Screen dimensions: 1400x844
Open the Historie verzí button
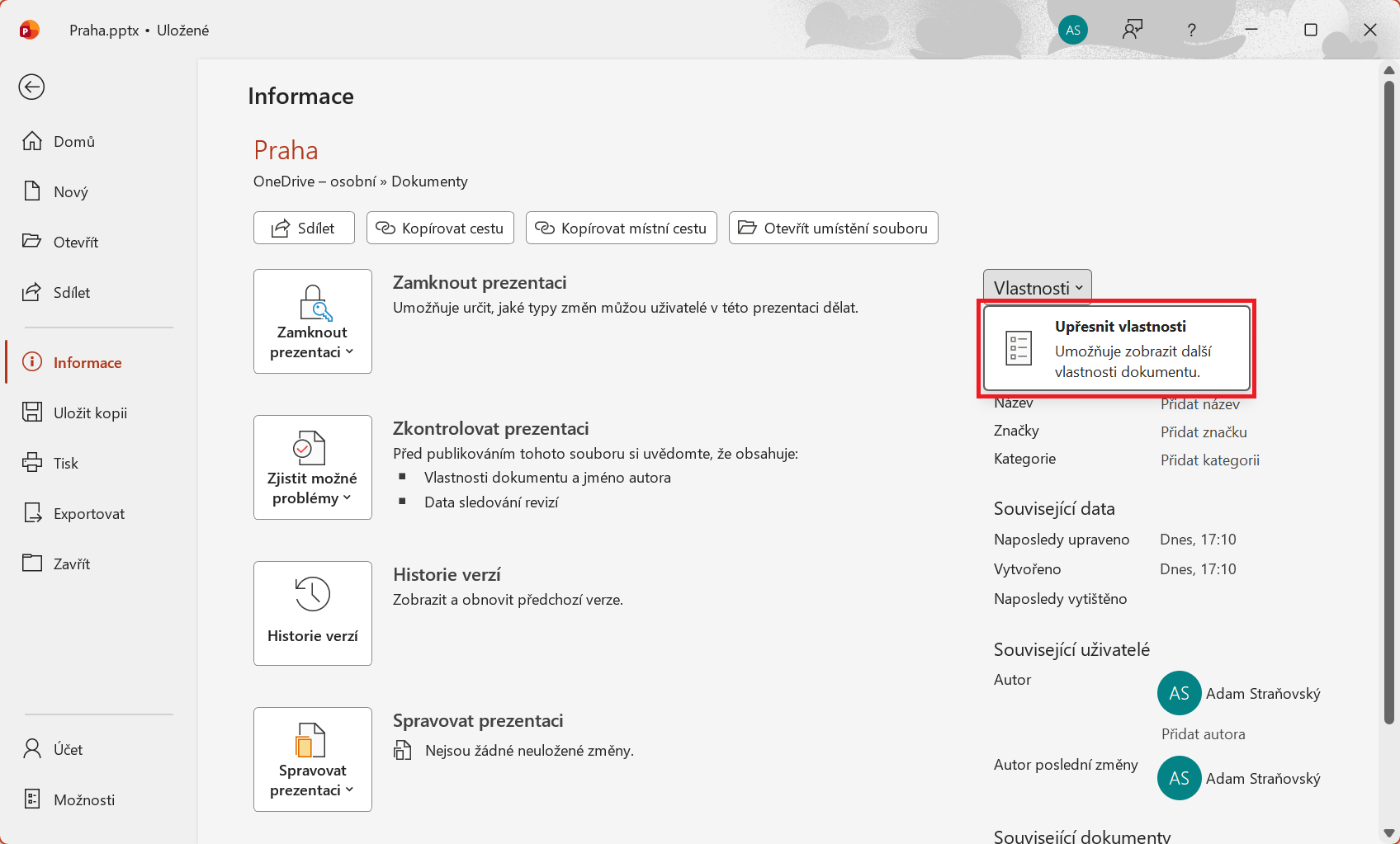click(x=313, y=613)
